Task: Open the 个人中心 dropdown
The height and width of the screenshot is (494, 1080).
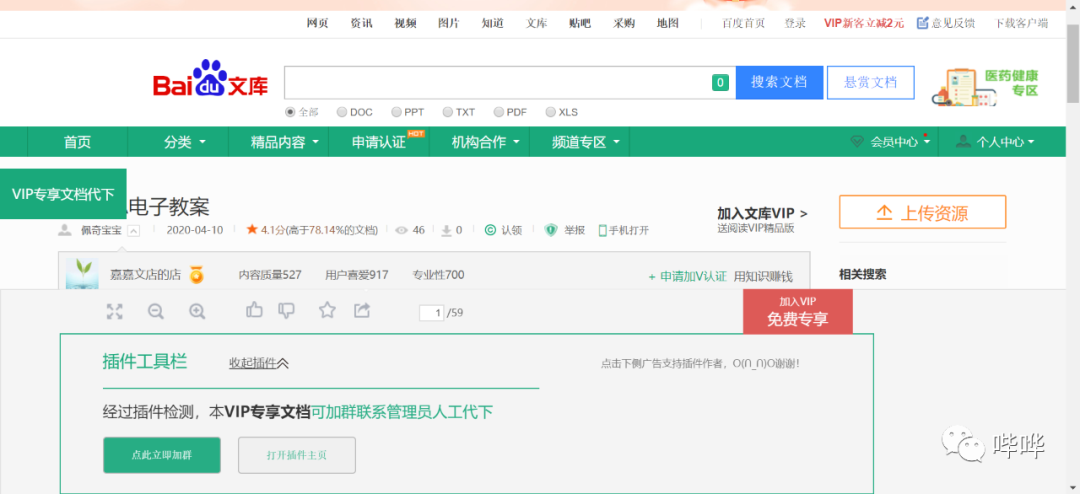Action: [1031, 142]
